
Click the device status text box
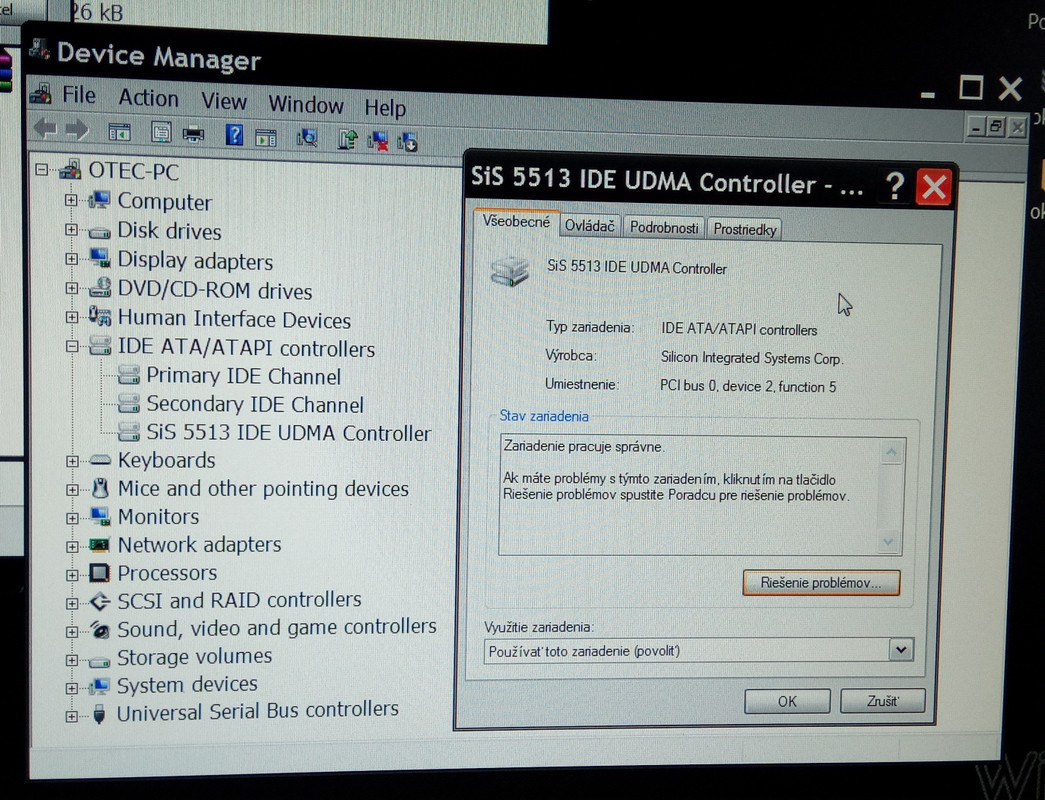click(x=700, y=495)
